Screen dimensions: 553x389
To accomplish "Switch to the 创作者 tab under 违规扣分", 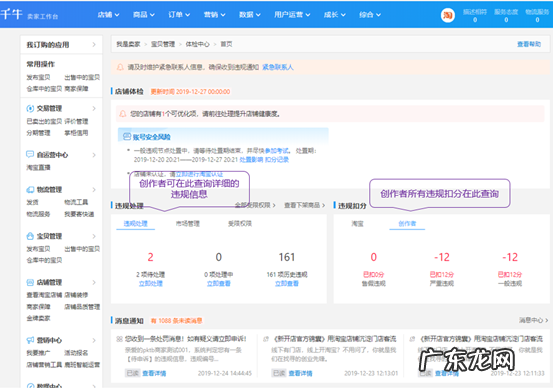I will pos(407,224).
